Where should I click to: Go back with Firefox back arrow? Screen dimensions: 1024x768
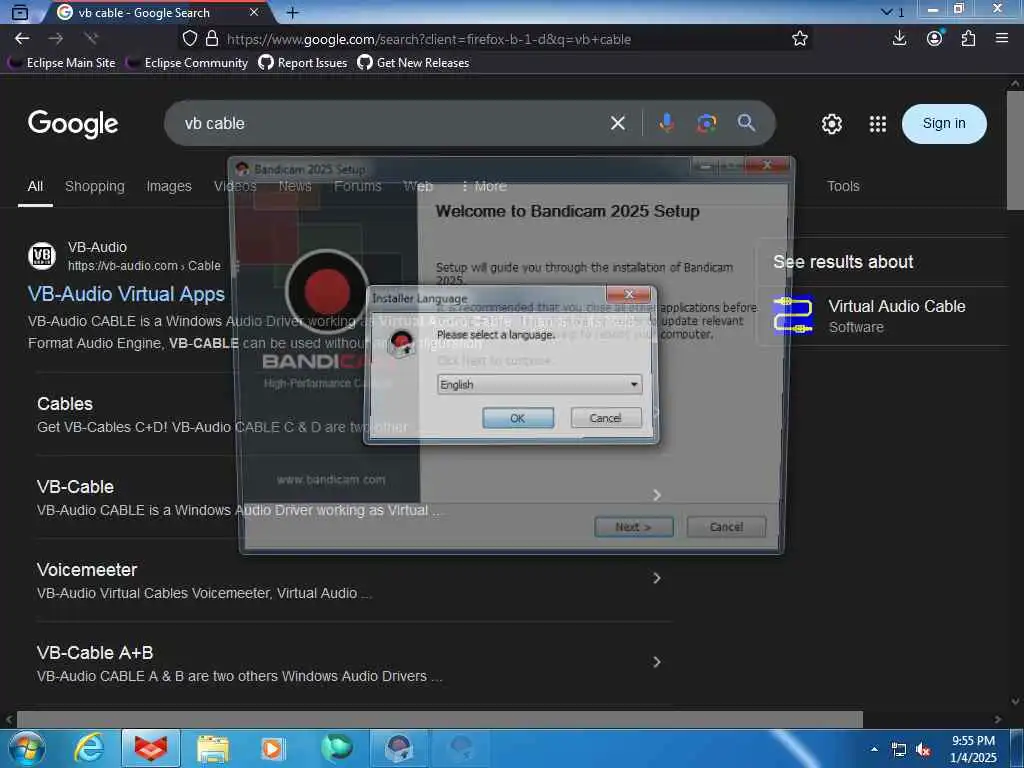(x=22, y=39)
